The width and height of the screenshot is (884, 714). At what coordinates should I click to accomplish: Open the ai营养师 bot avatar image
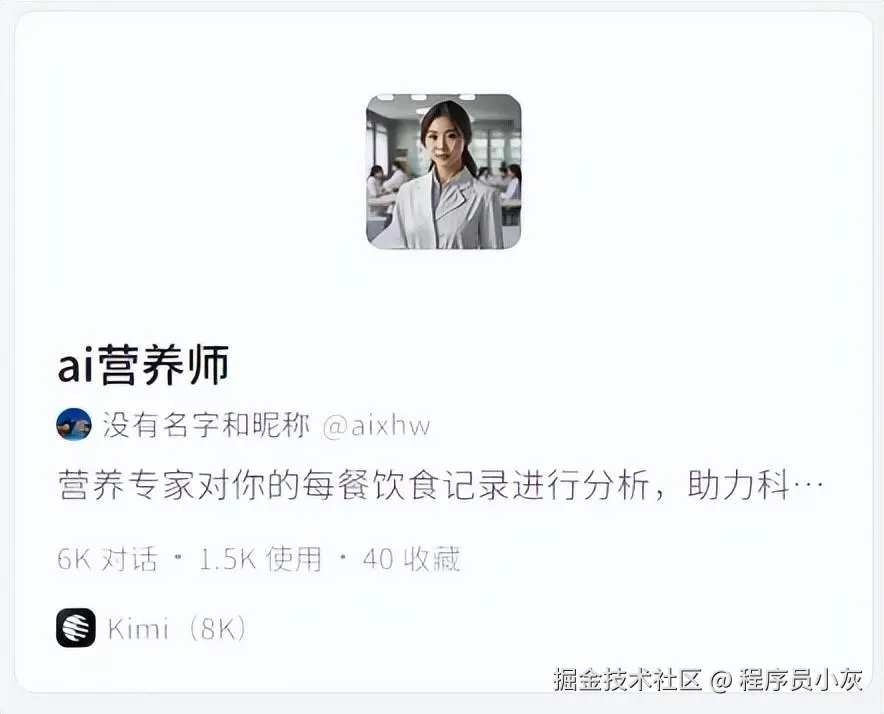point(444,171)
